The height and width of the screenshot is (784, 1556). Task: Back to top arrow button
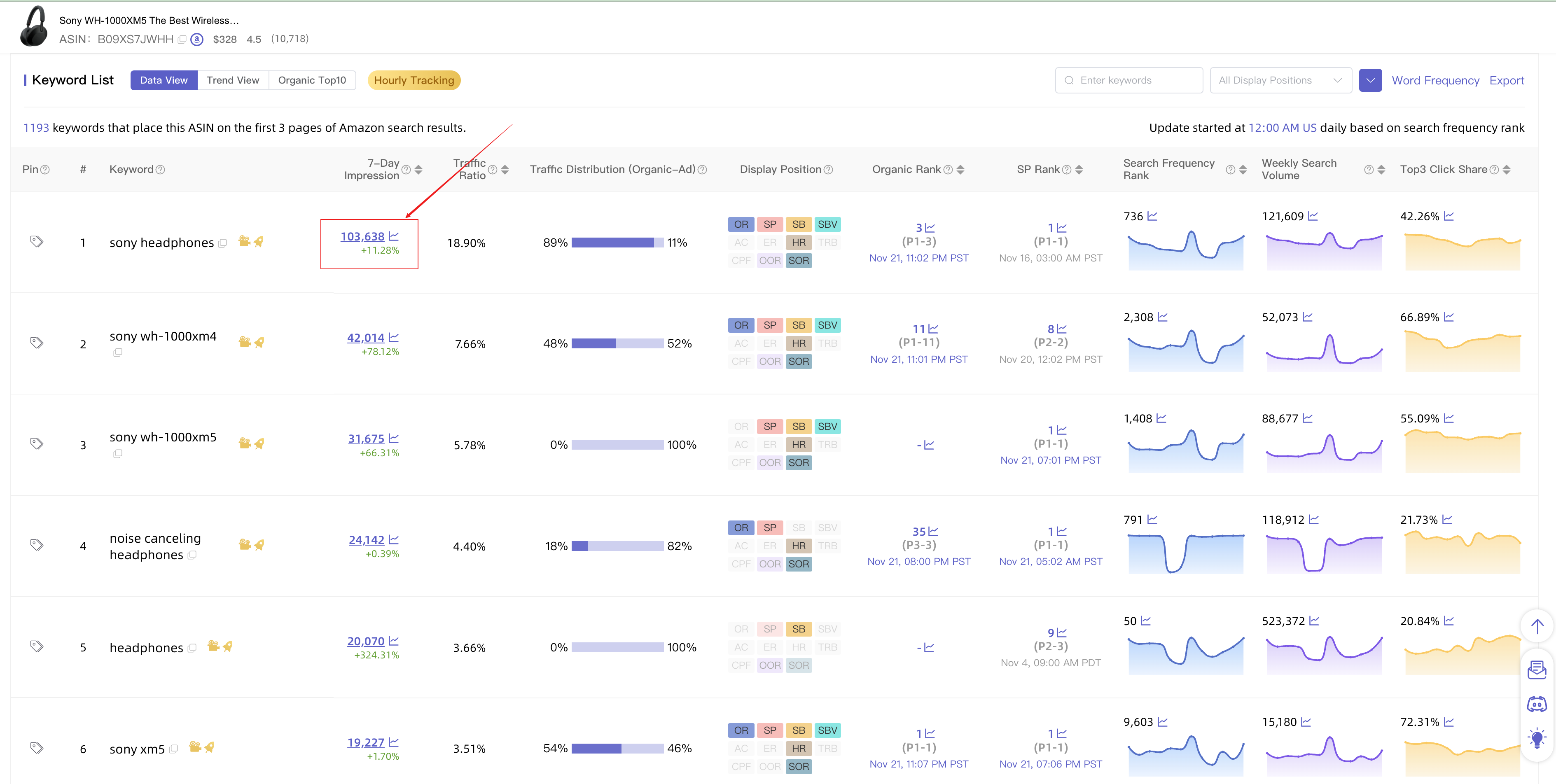[1537, 626]
